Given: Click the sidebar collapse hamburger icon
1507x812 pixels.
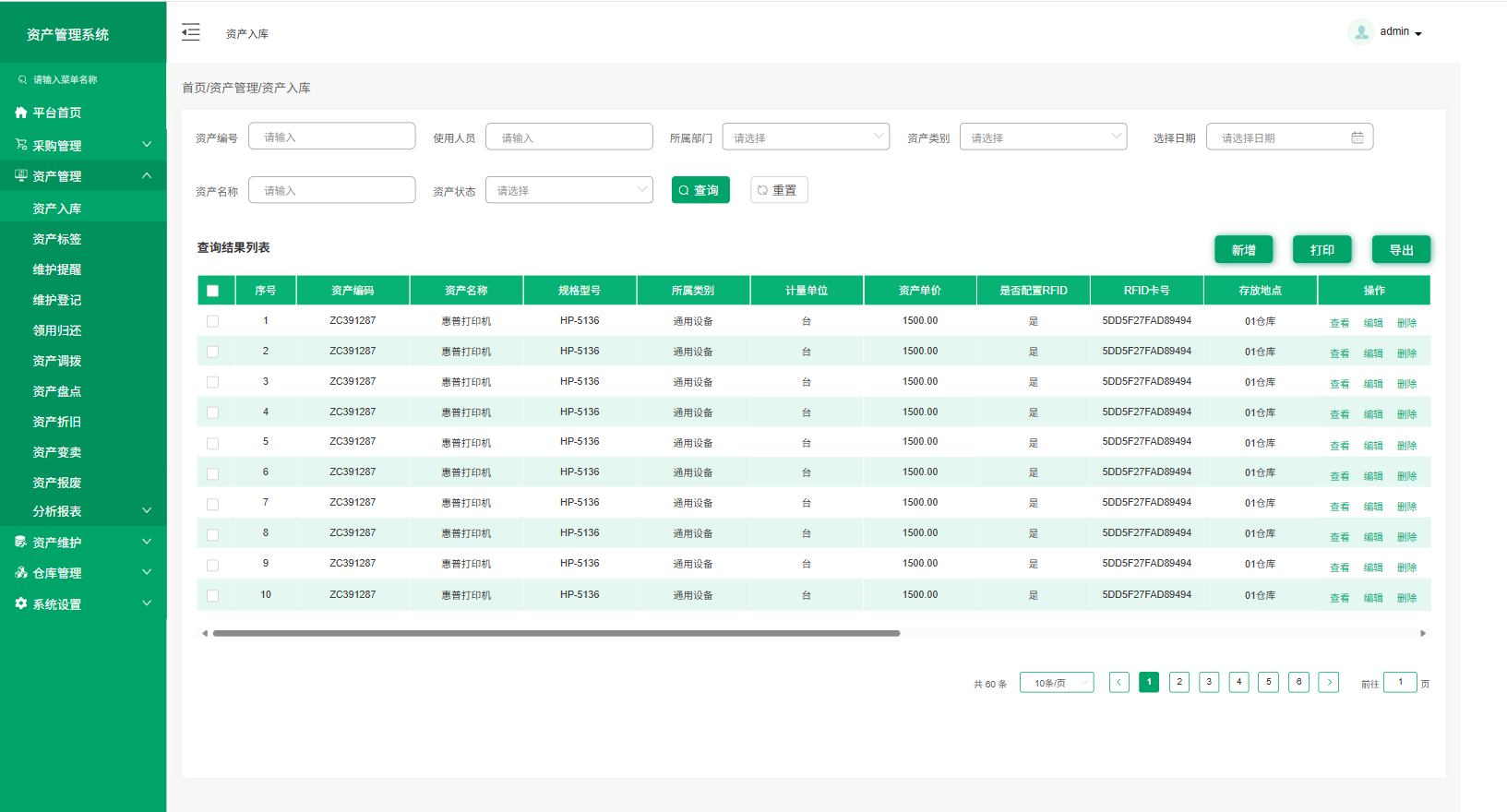Looking at the screenshot, I should [191, 32].
